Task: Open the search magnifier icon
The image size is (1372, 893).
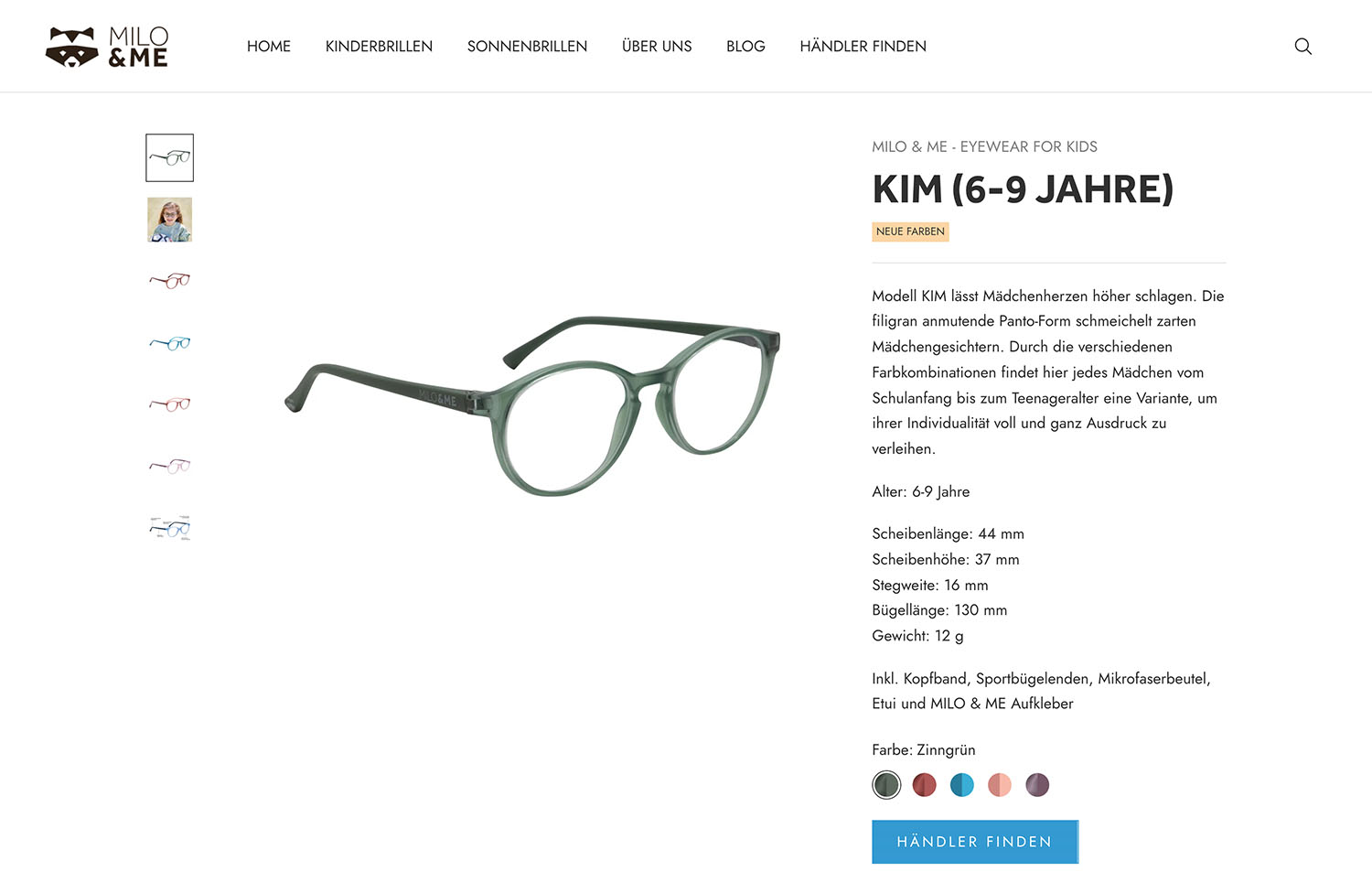Action: pos(1303,47)
